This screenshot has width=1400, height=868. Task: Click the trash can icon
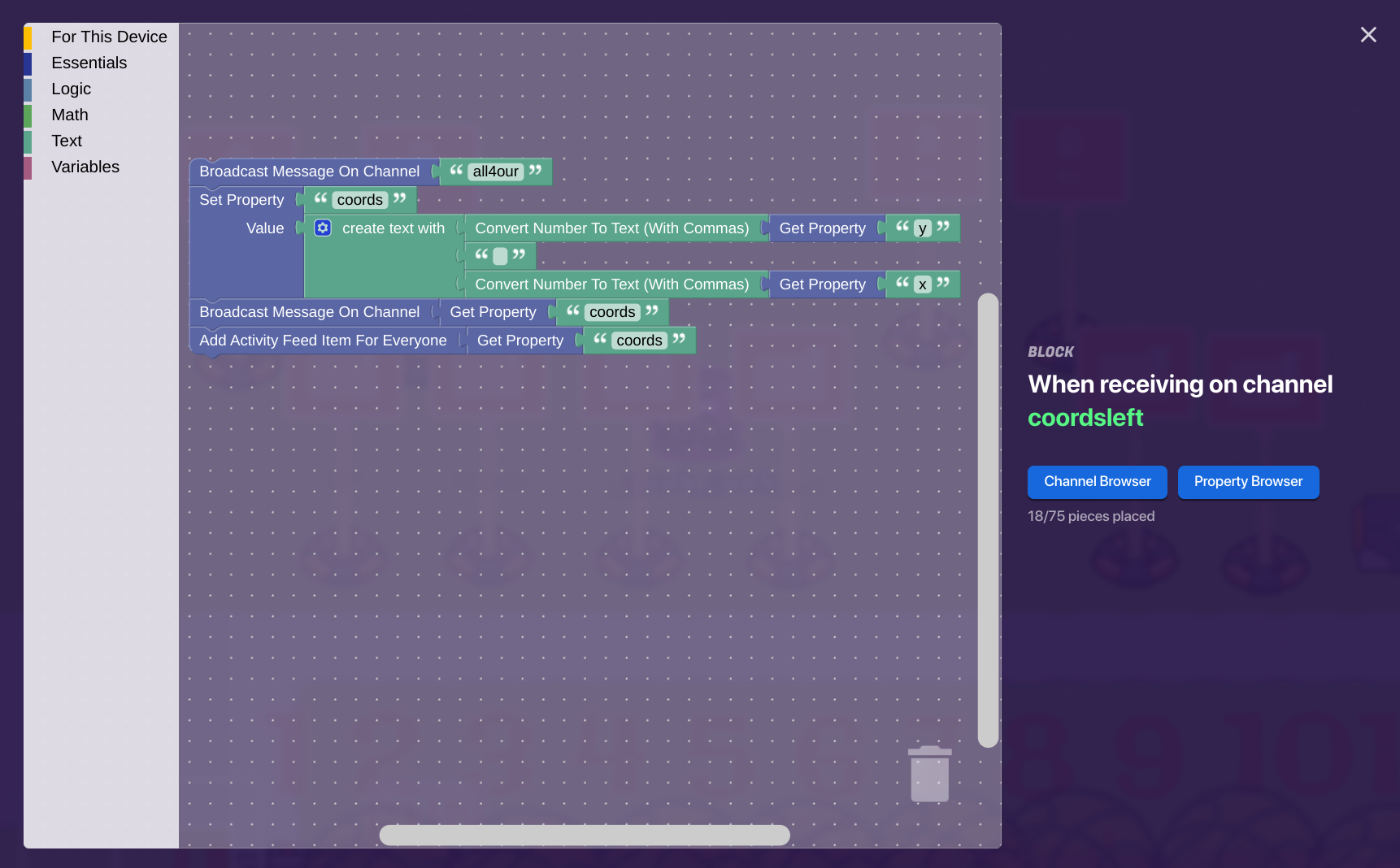929,775
